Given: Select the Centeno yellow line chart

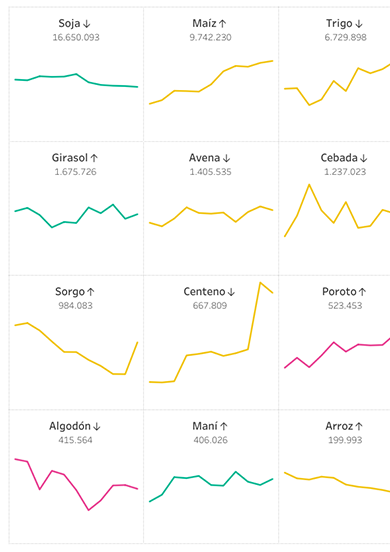Looking at the screenshot, I should pyautogui.click(x=211, y=332).
